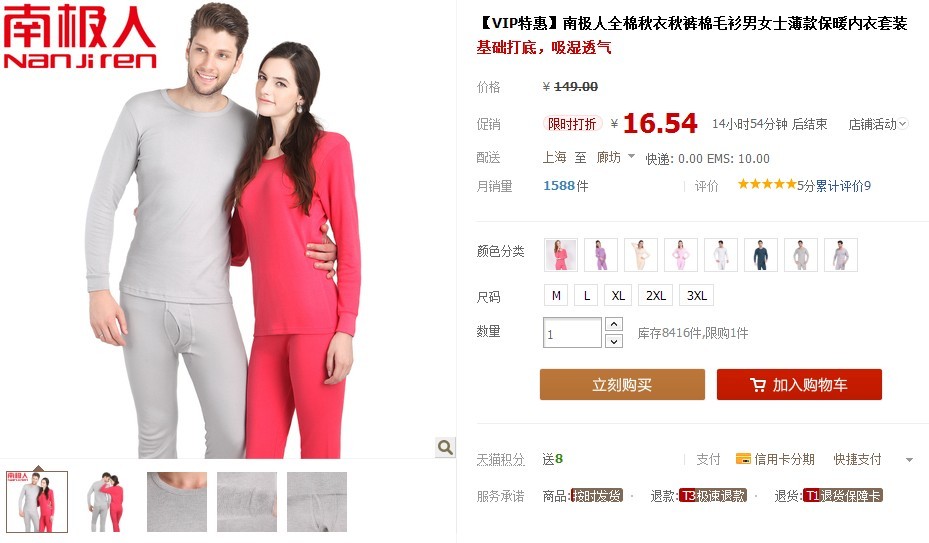Choose the 3XL size option
Screen dimensions: 929x543
(697, 295)
